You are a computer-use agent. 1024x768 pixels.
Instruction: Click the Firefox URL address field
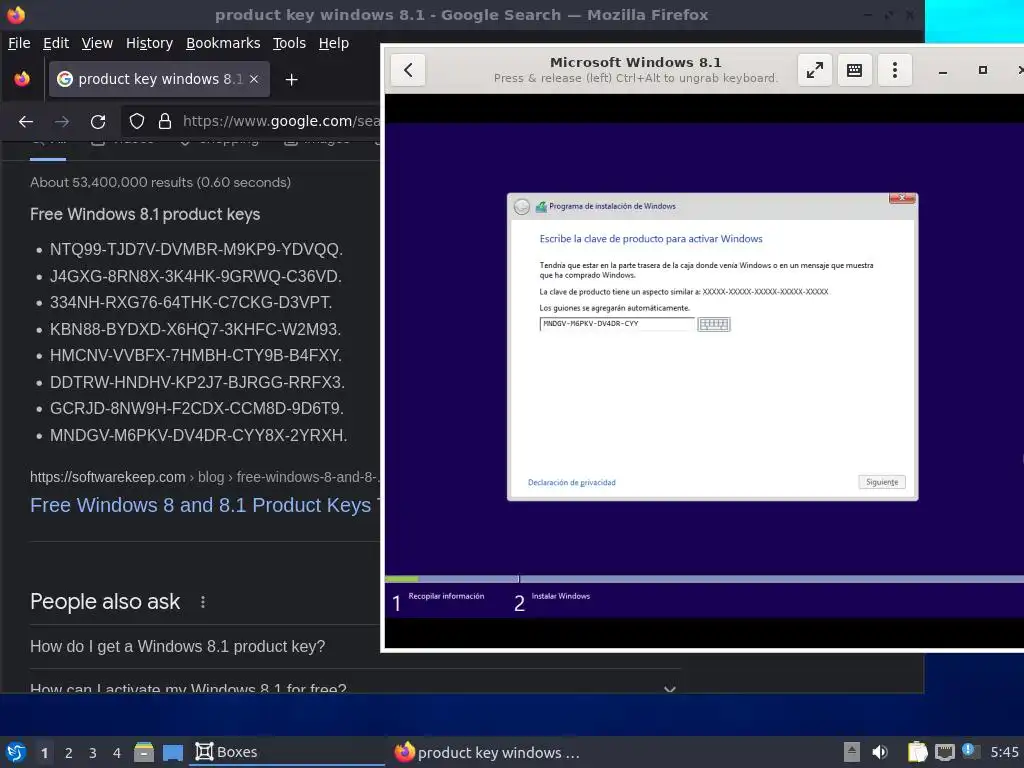point(281,121)
